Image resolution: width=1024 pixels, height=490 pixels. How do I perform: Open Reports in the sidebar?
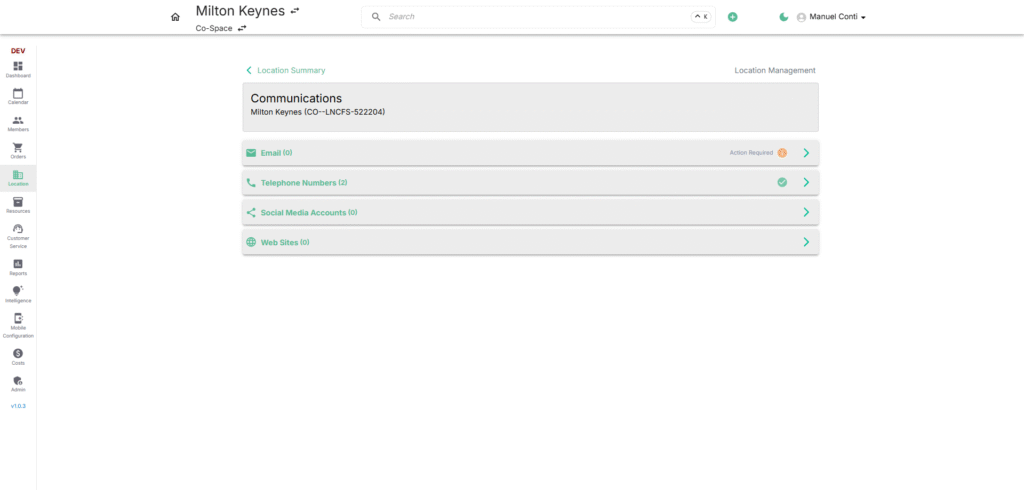(x=18, y=267)
